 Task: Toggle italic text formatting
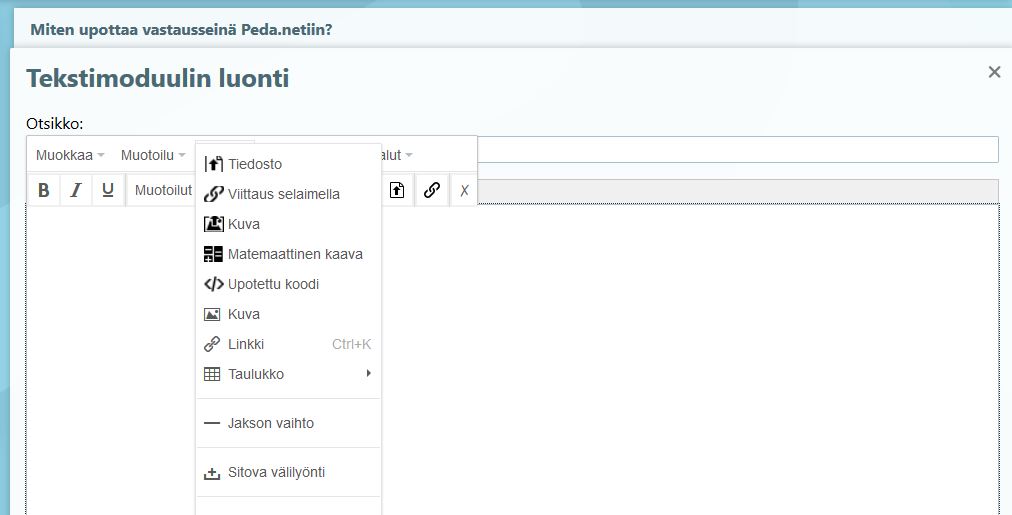[x=75, y=190]
